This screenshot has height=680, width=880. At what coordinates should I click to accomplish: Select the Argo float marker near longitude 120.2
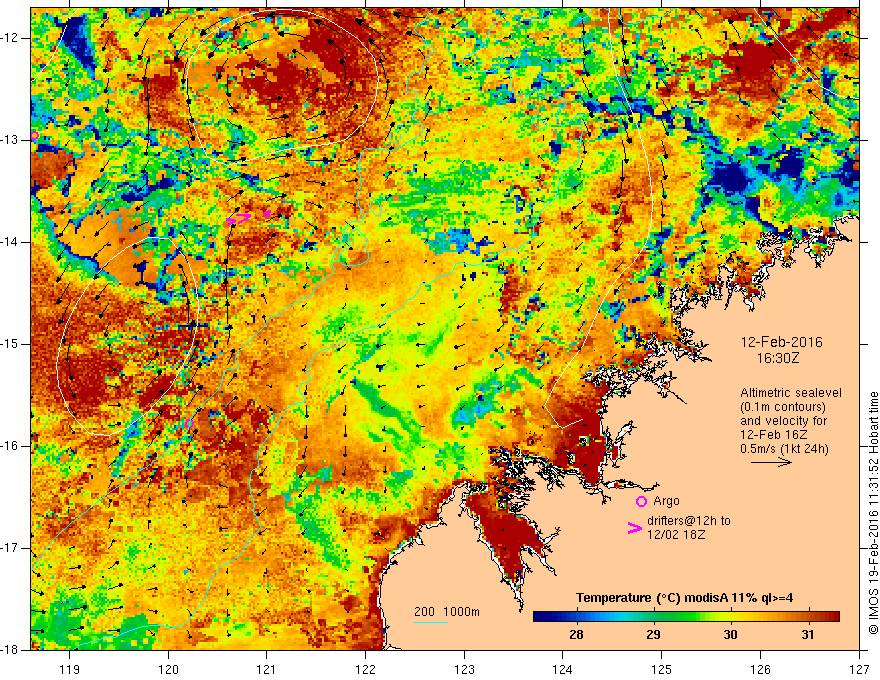[189, 424]
